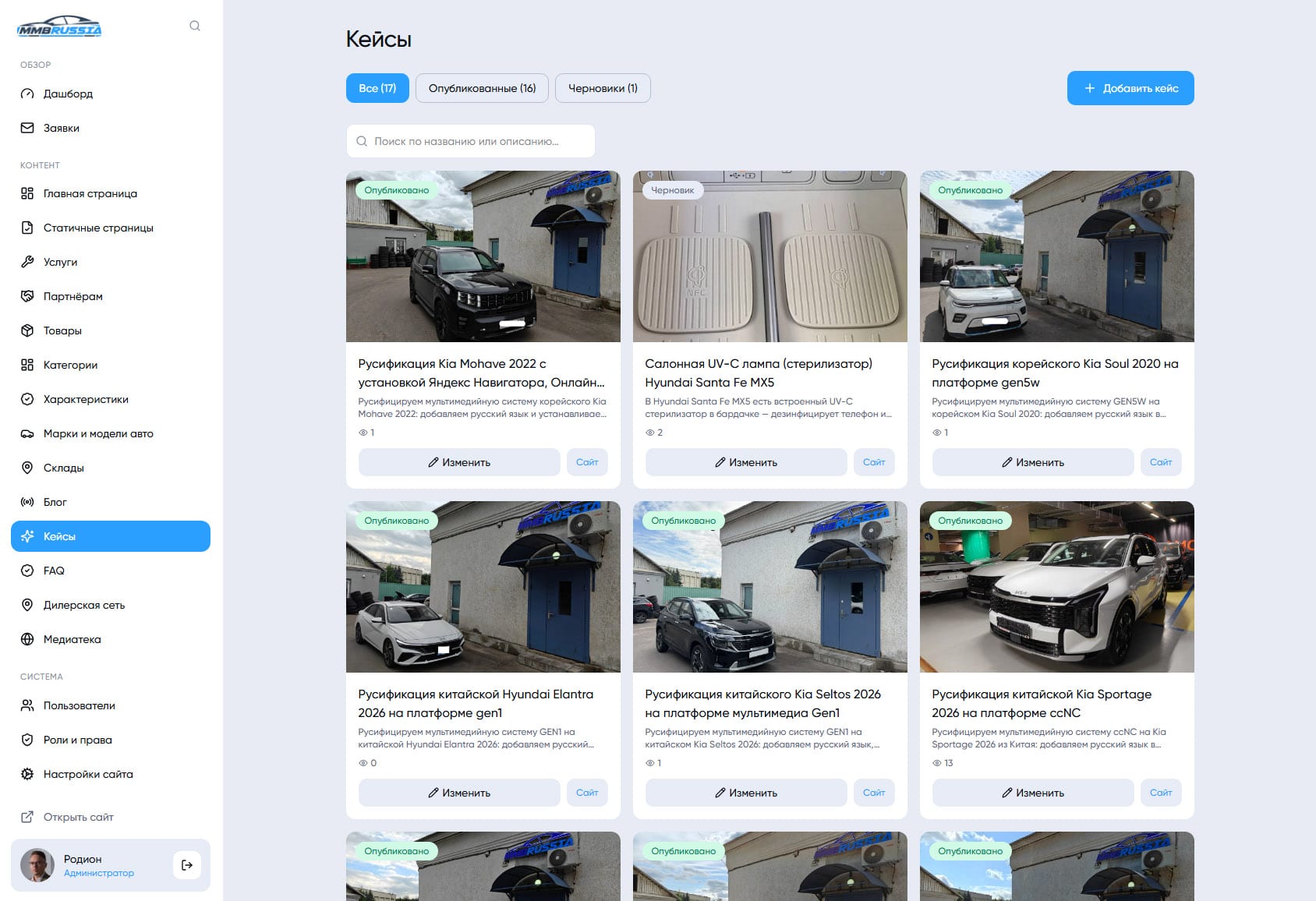Click the Главная страница grid icon
The width and height of the screenshot is (1316, 901).
point(27,193)
